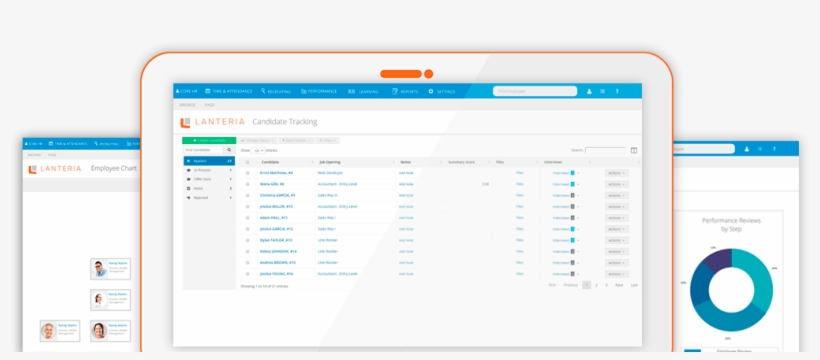Go to page 2 of candidates
Image resolution: width=820 pixels, height=360 pixels.
click(x=596, y=285)
